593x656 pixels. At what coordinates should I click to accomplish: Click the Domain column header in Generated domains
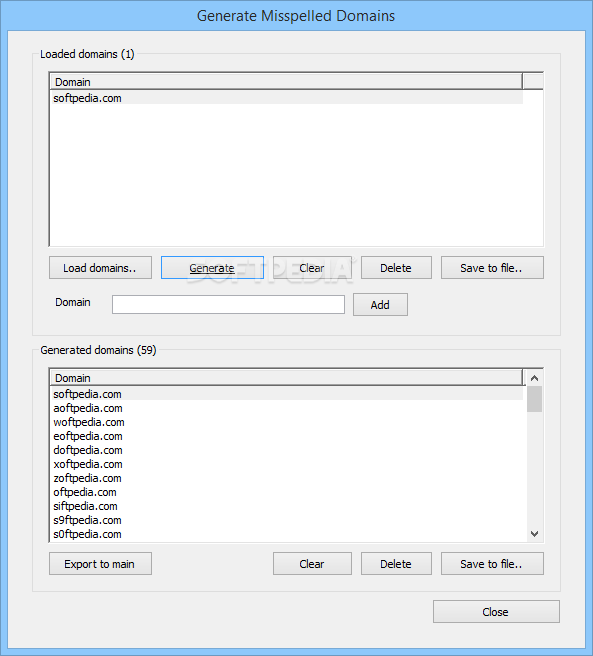(x=287, y=378)
